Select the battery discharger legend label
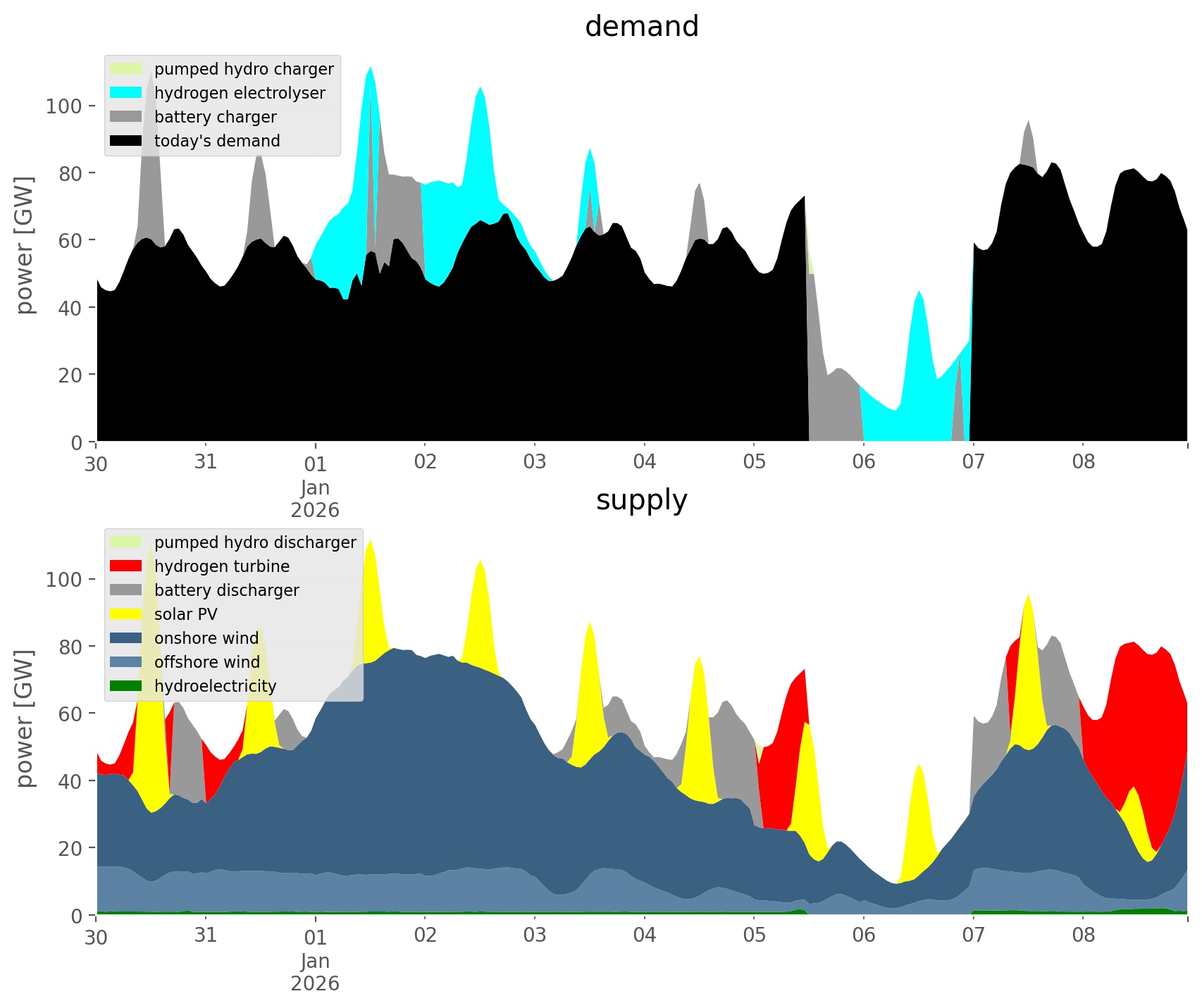The height and width of the screenshot is (1008, 1202). (x=226, y=590)
